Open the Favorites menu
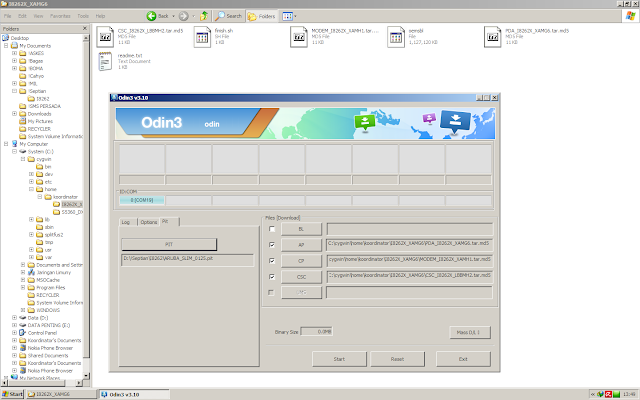 click(x=60, y=16)
